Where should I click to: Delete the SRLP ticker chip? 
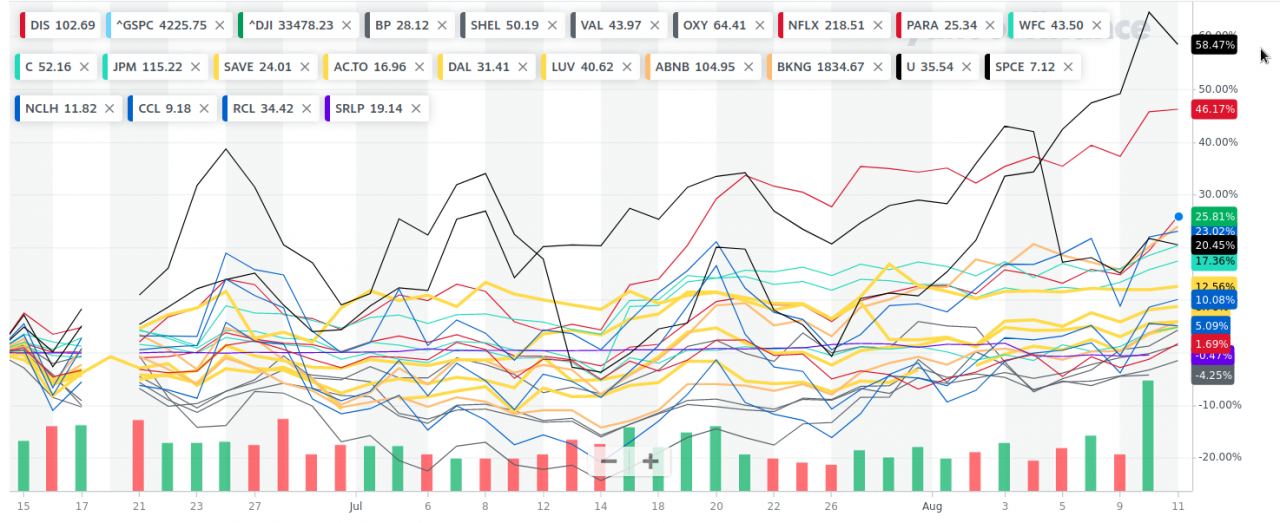tap(415, 108)
